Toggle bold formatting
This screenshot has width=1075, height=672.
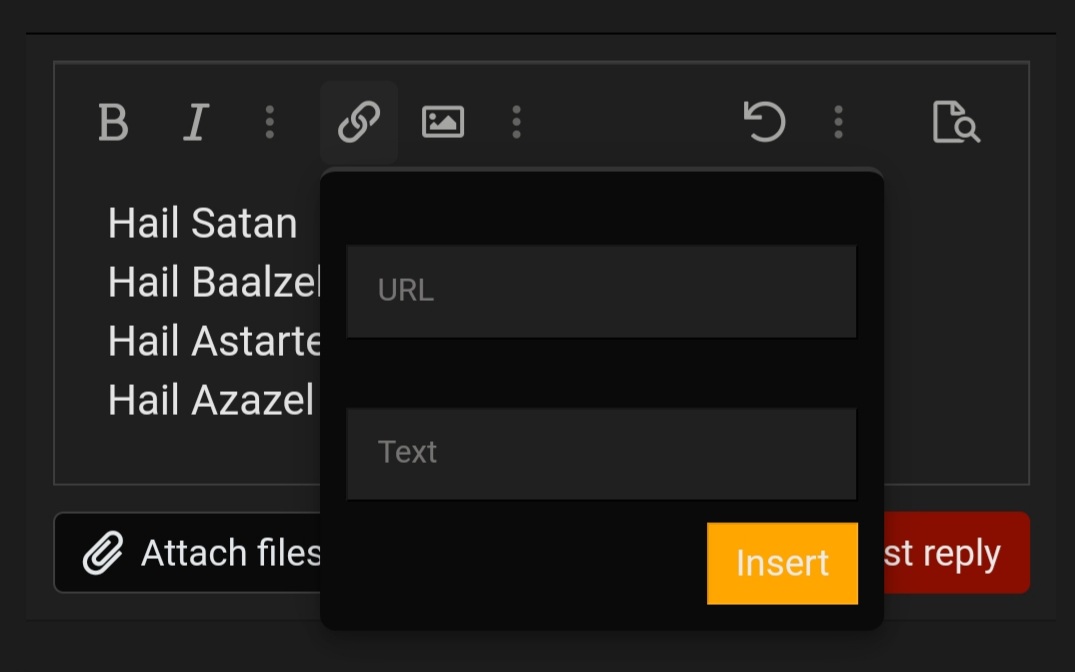[113, 123]
